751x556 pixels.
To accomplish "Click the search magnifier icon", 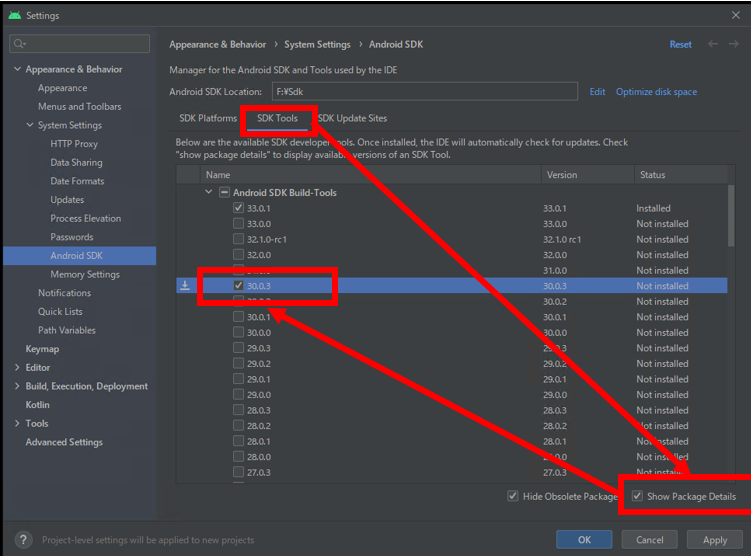I will tap(19, 44).
